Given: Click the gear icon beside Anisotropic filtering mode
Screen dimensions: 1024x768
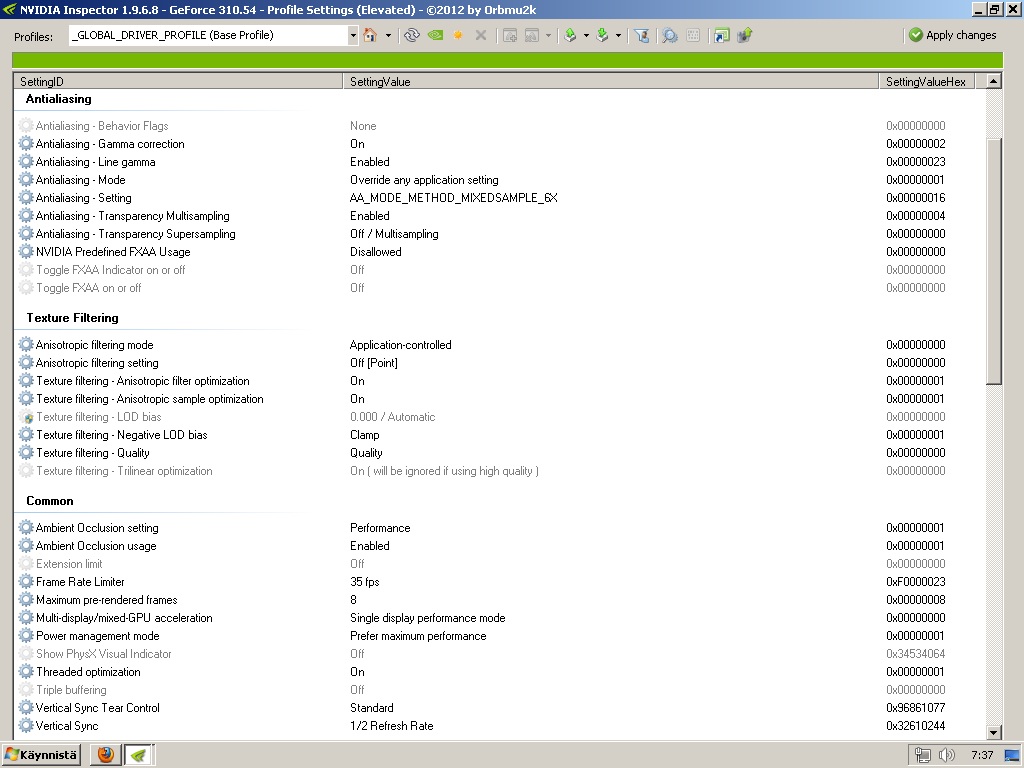Looking at the screenshot, I should click(25, 345).
